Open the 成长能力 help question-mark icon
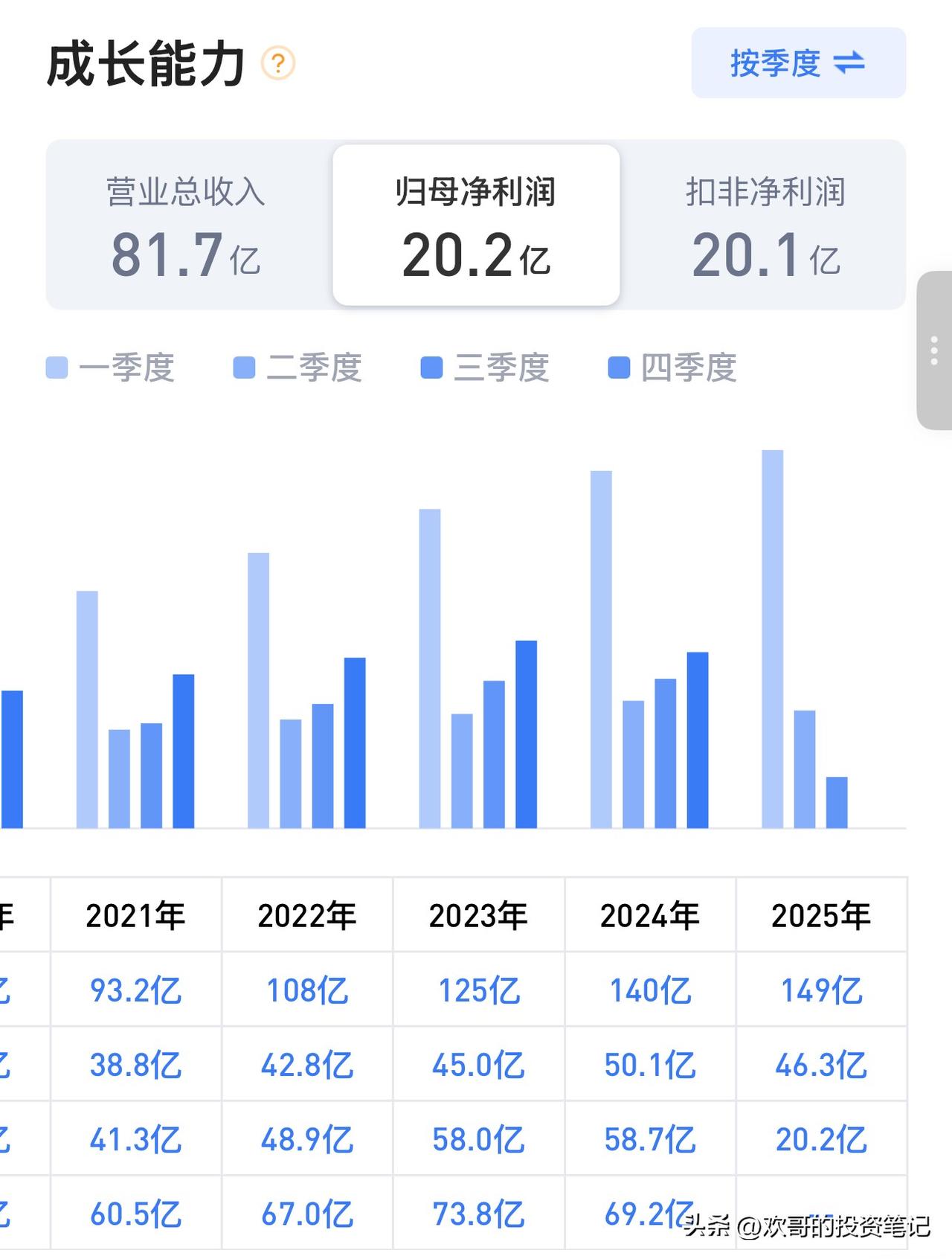This screenshot has width=952, height=1259. point(278,63)
